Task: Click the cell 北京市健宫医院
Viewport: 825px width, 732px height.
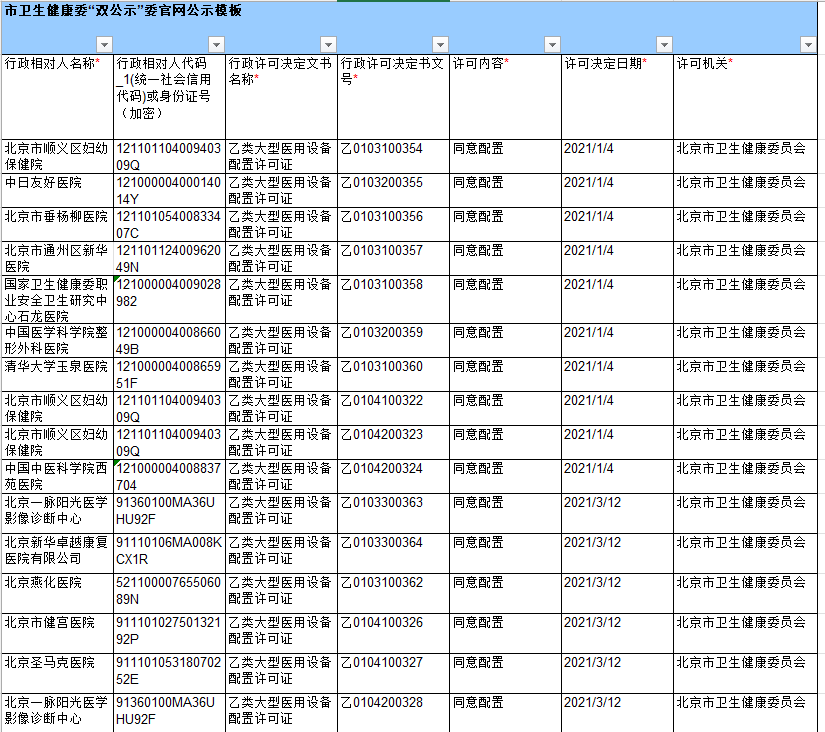Action: 57,634
